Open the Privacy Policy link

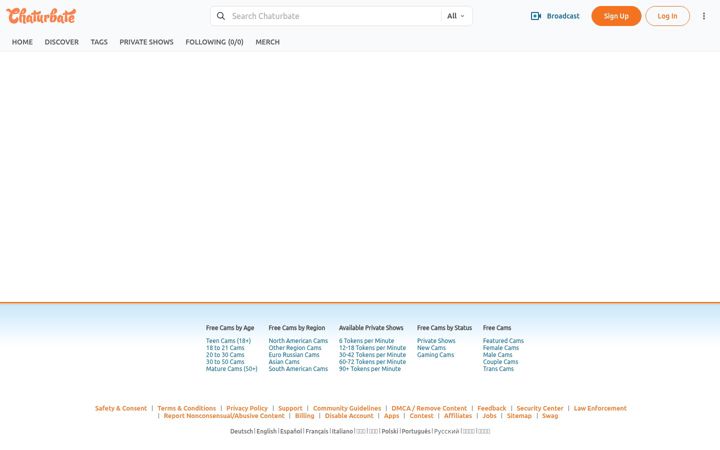pos(247,408)
